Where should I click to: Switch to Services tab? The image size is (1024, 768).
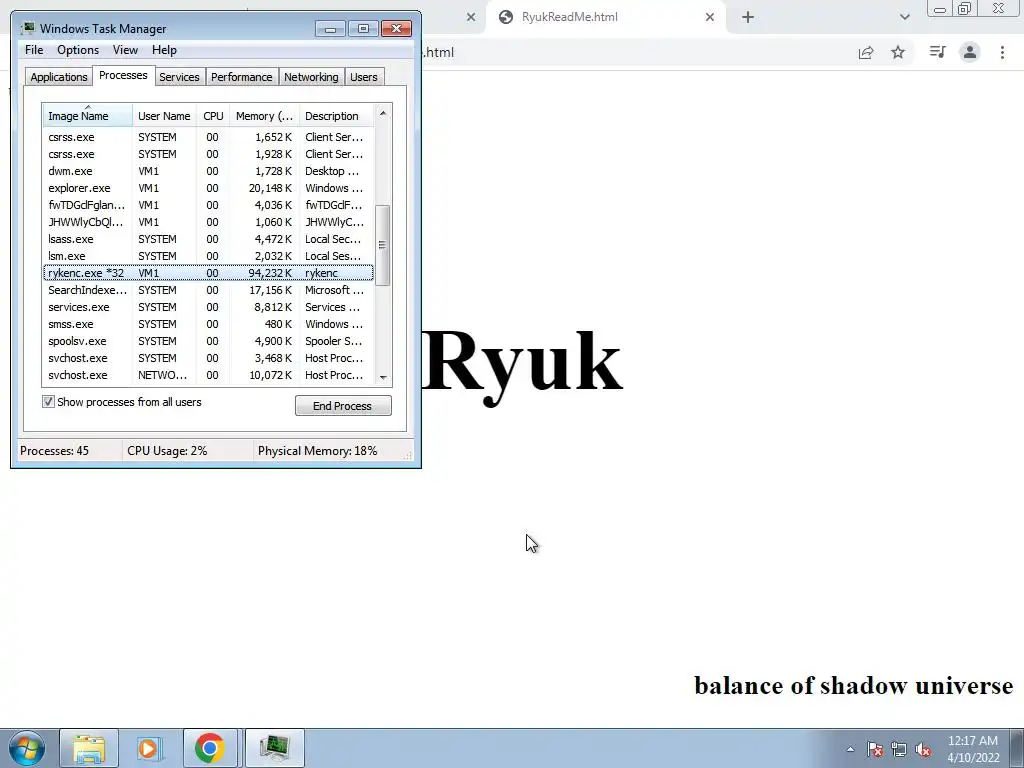(x=179, y=77)
